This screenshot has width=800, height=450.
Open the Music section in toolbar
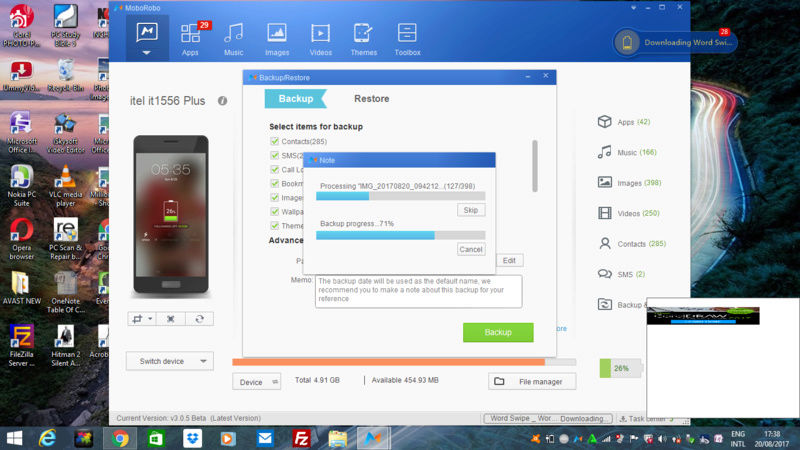(x=234, y=39)
